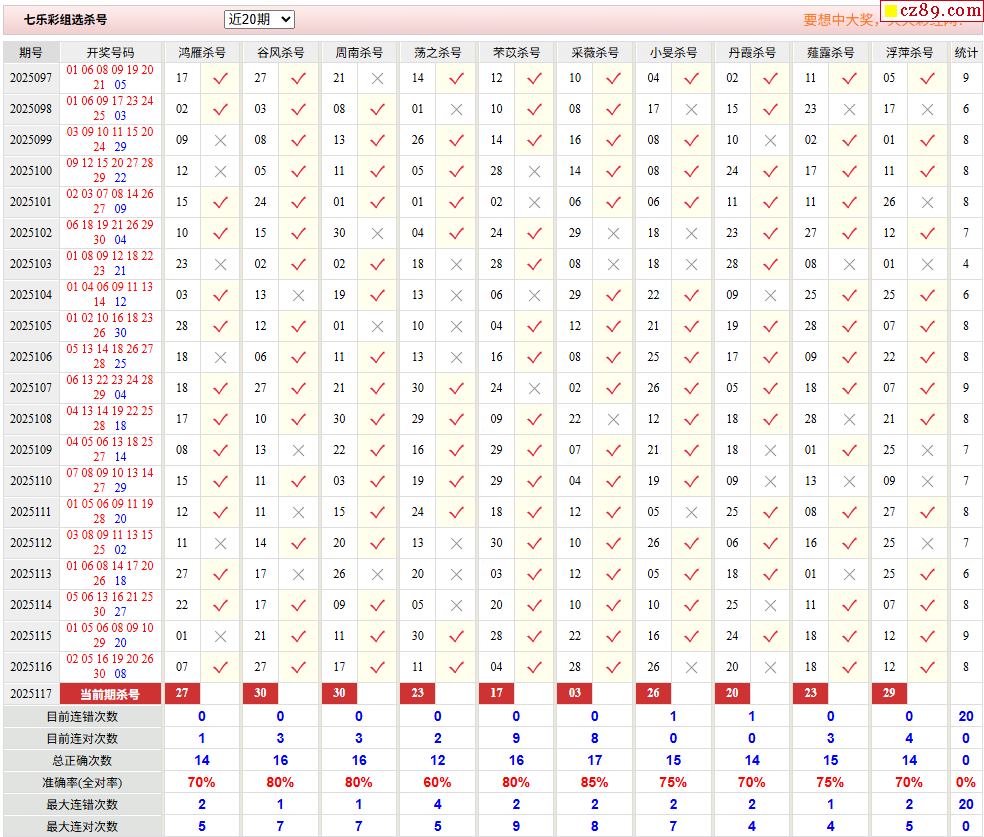
Task: Click the cross mark for 周南杀号 in row 2025097
Action: click(377, 78)
